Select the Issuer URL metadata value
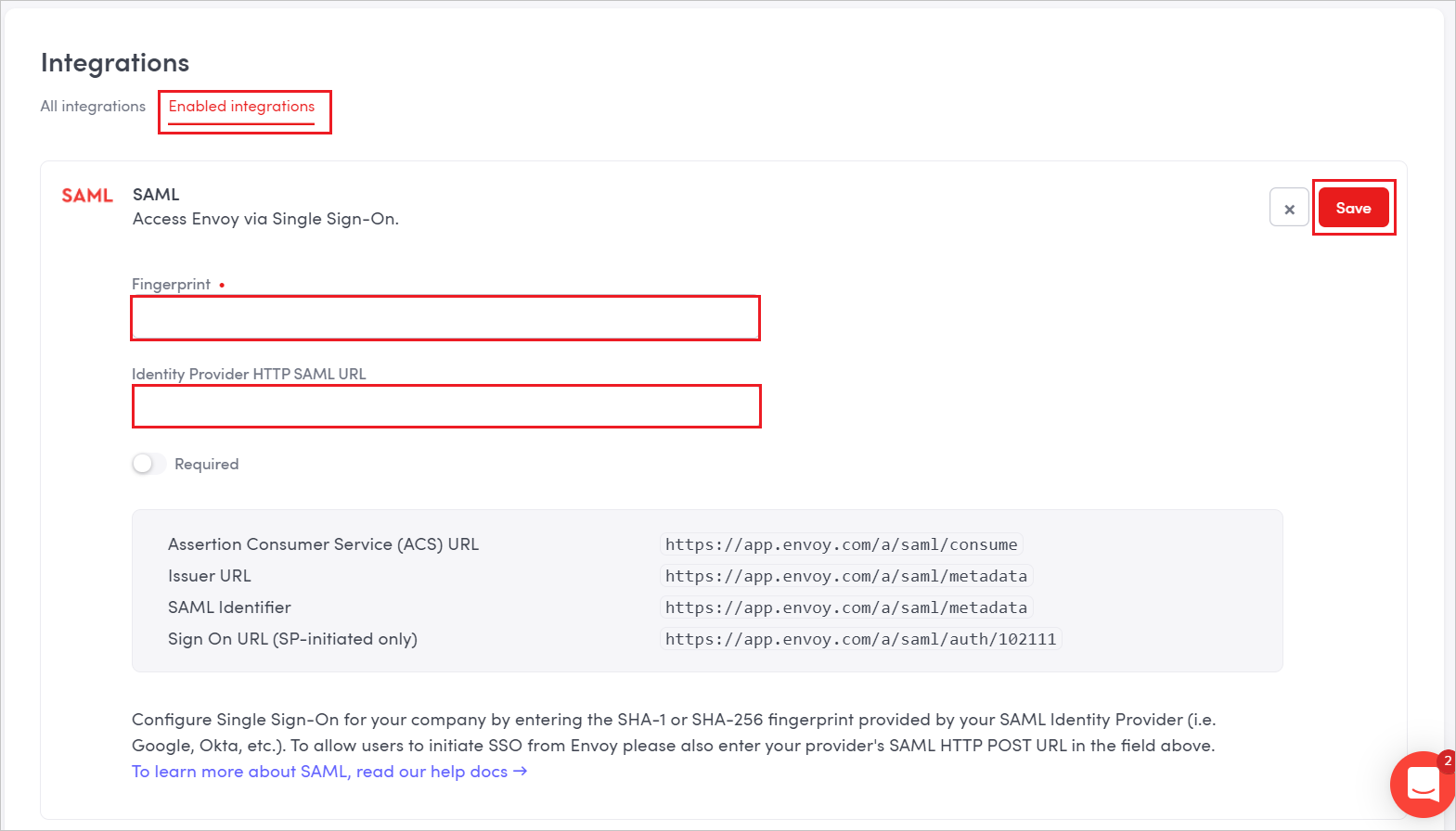The image size is (1456, 831). [846, 576]
